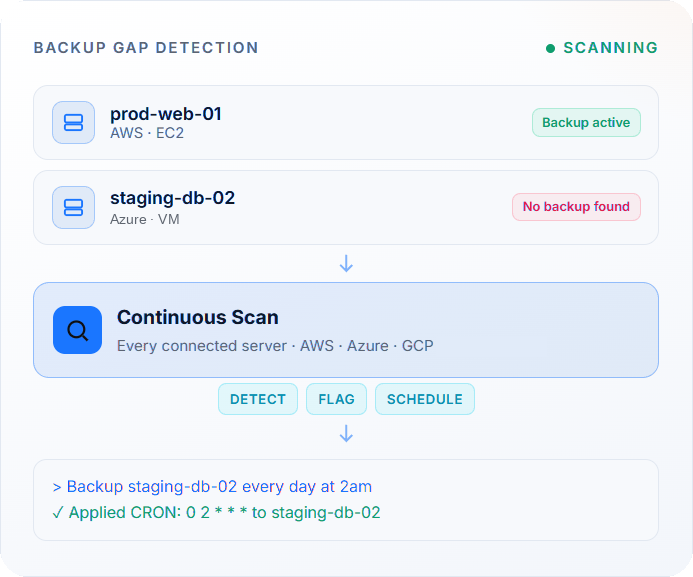The height and width of the screenshot is (577, 693).
Task: Click the server icon beside staging-db-02
Action: (x=73, y=207)
